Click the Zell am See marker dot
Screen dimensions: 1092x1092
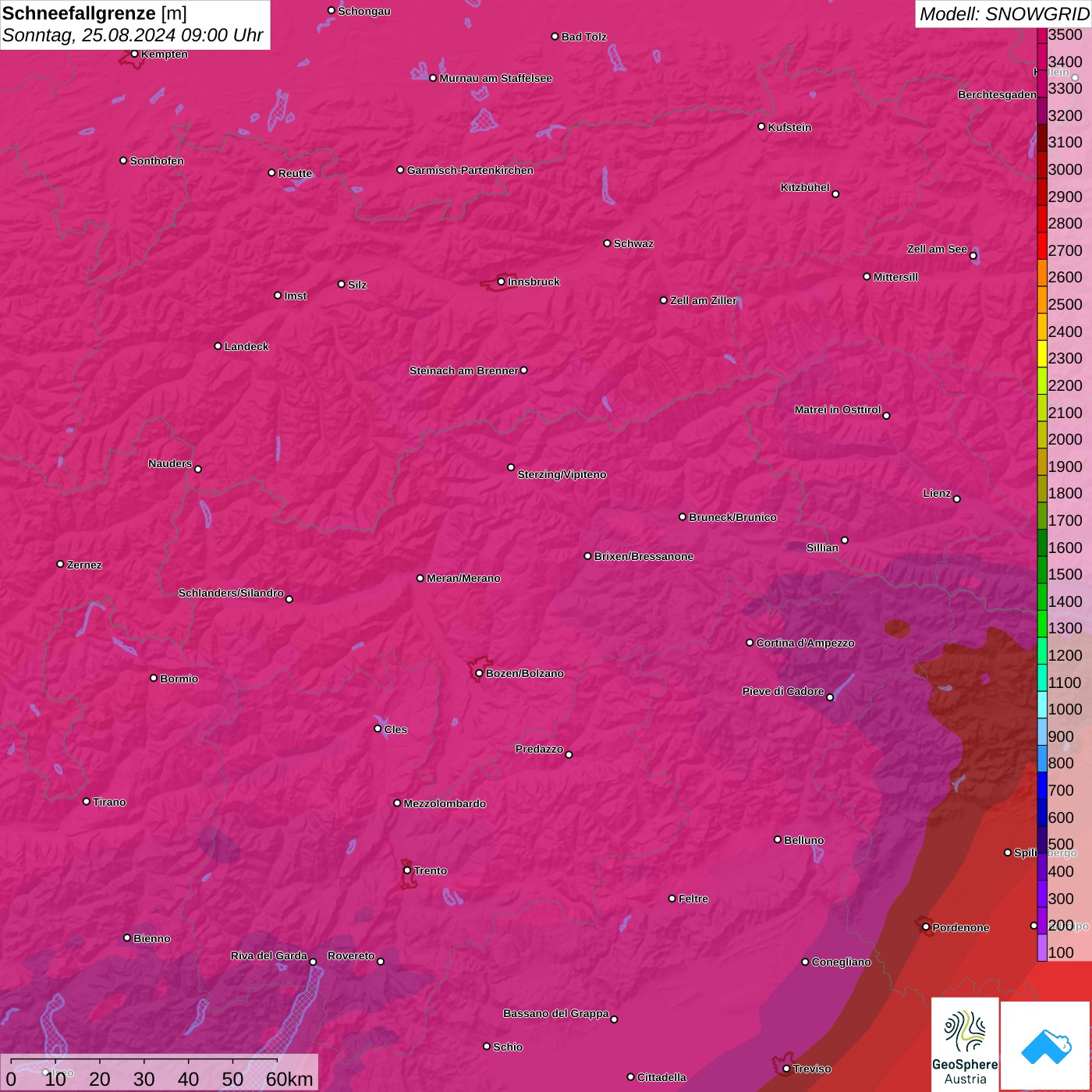point(973,256)
